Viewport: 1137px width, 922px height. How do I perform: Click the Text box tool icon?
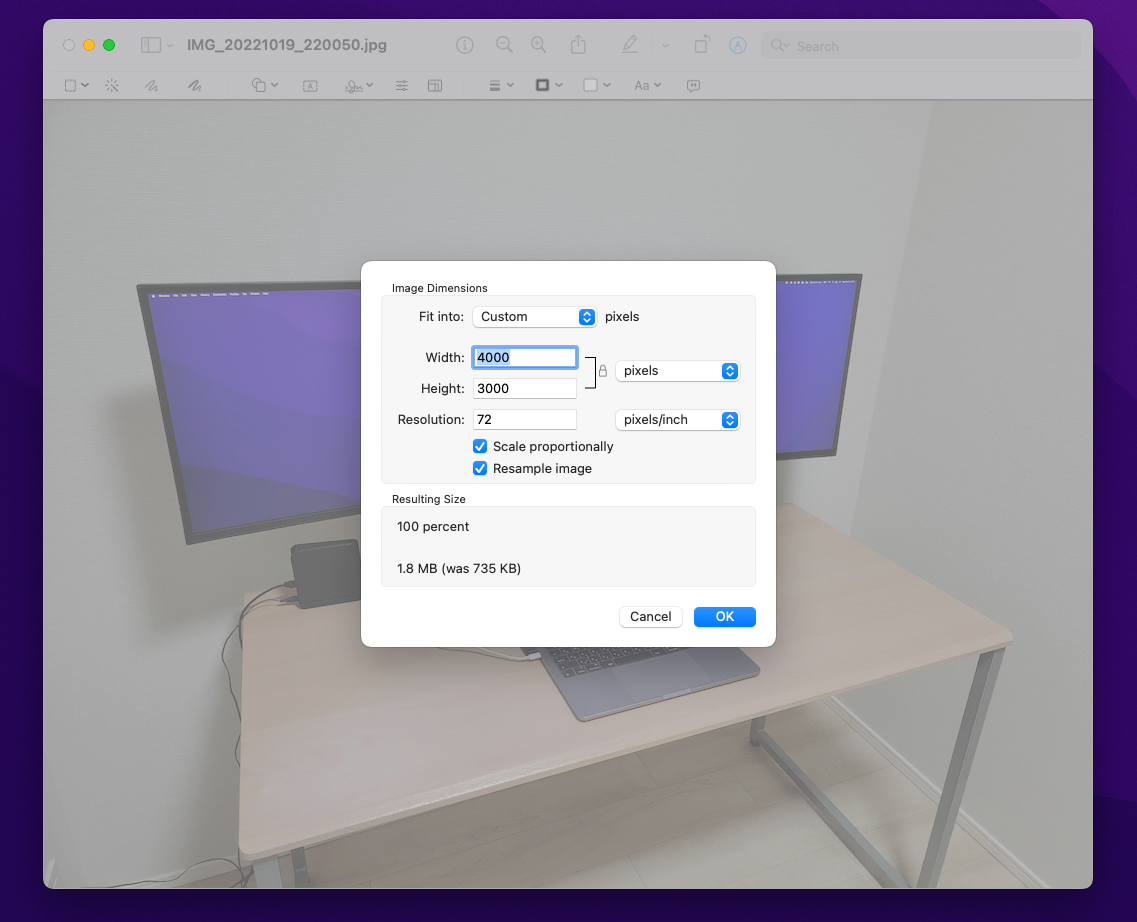point(310,86)
